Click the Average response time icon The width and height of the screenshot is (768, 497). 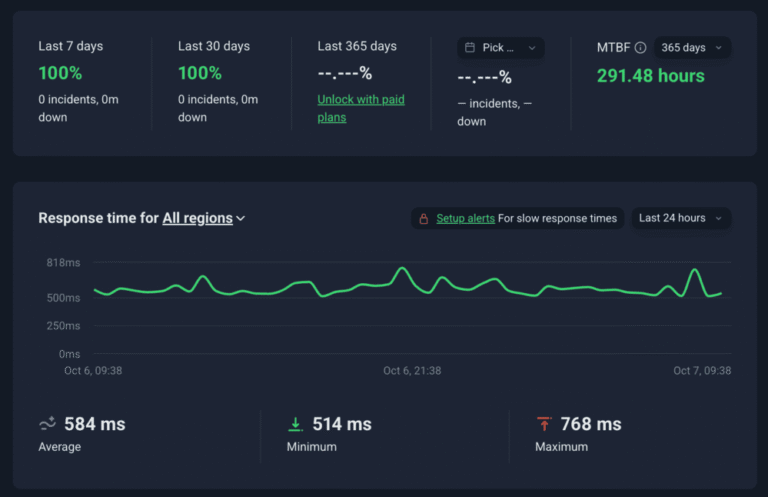(48, 424)
